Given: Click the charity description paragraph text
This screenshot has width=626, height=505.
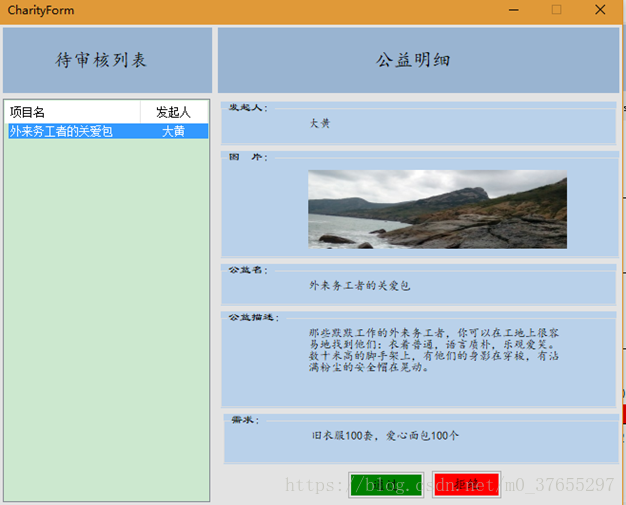Looking at the screenshot, I should click(434, 350).
